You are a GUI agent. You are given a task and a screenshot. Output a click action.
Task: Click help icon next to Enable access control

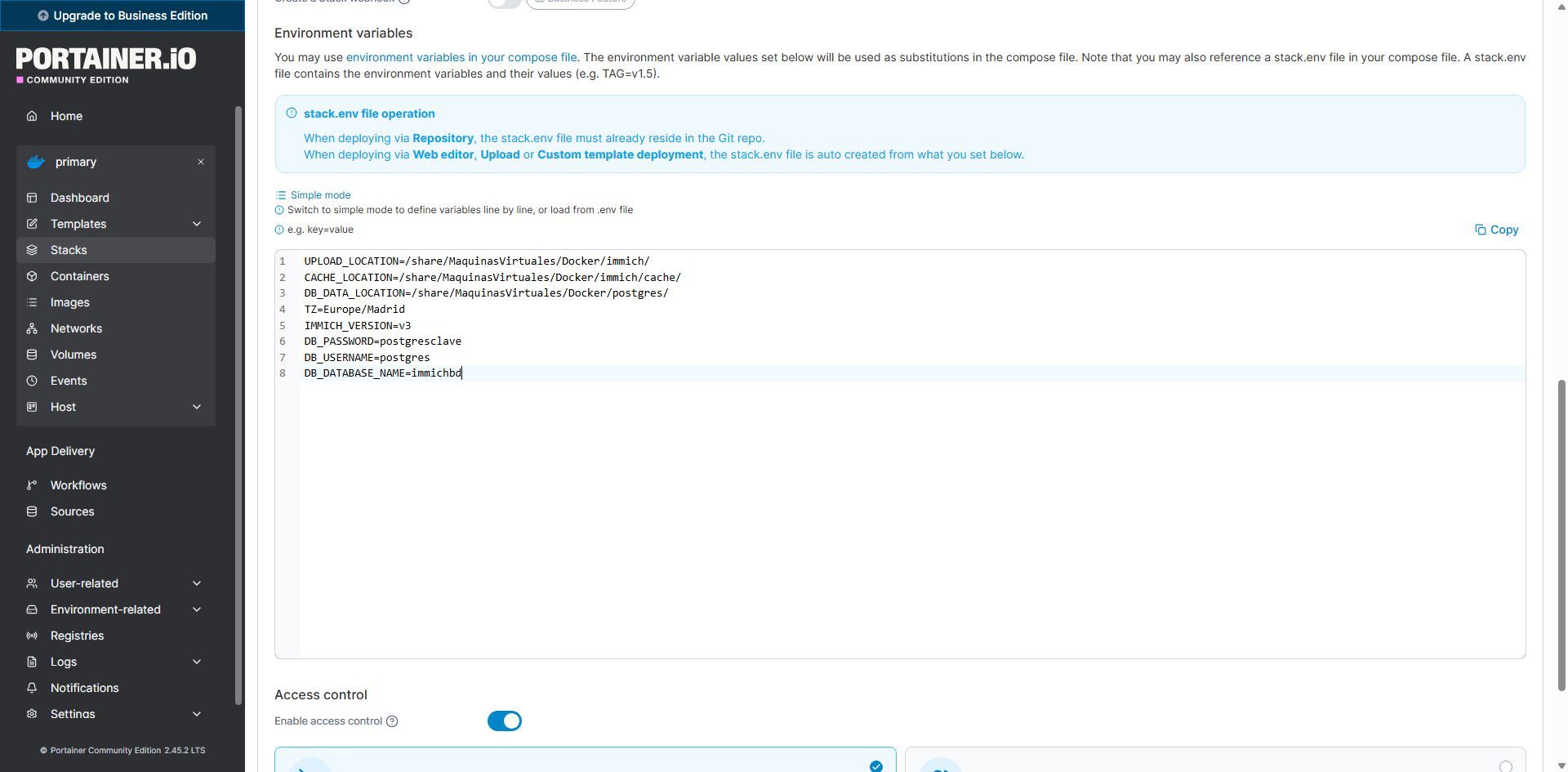[392, 721]
